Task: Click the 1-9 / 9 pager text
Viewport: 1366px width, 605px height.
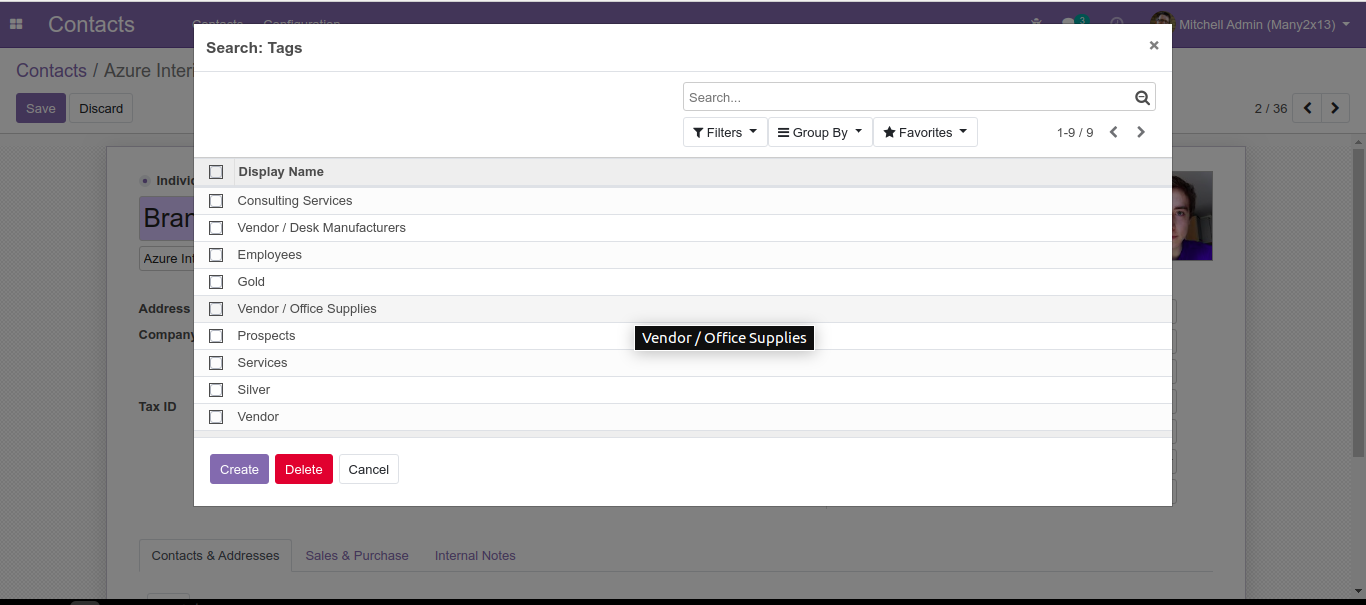Action: pos(1075,132)
